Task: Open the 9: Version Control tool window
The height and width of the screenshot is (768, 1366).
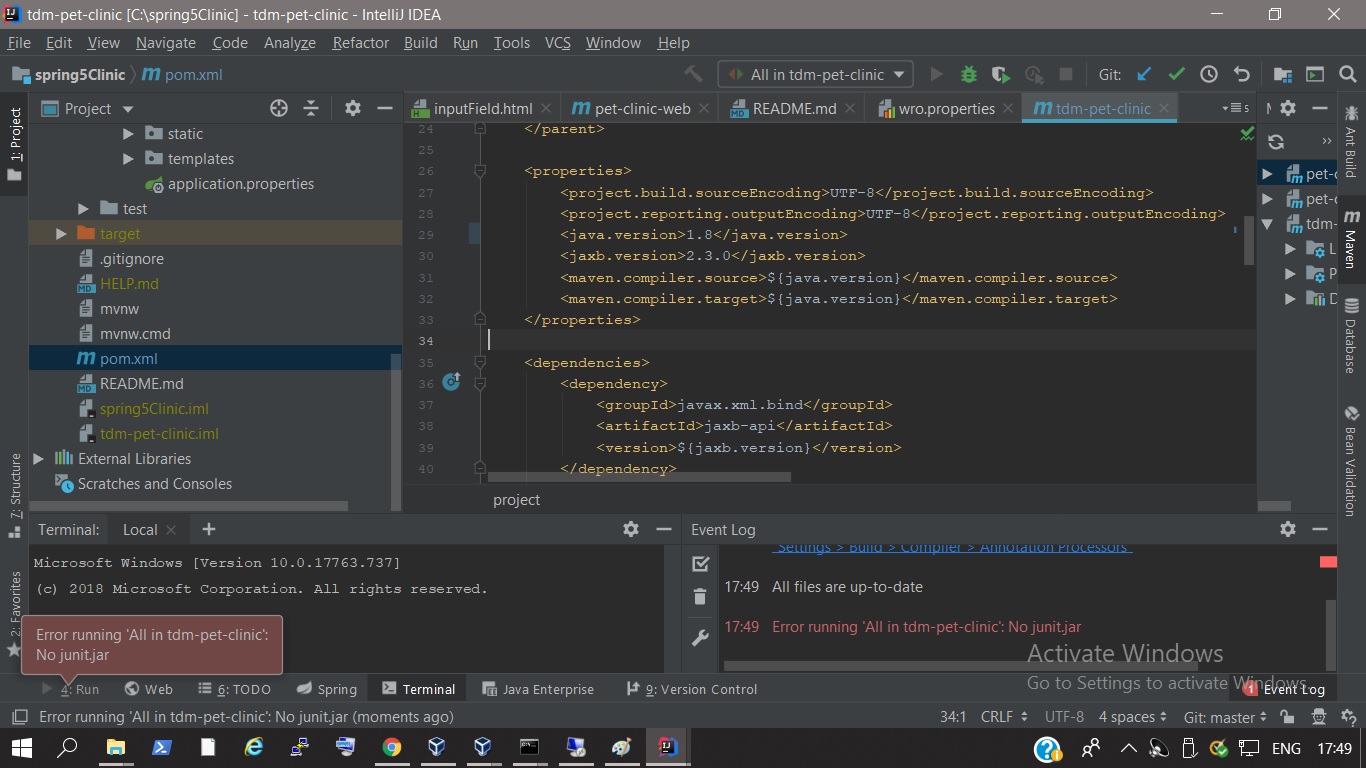Action: coord(691,689)
